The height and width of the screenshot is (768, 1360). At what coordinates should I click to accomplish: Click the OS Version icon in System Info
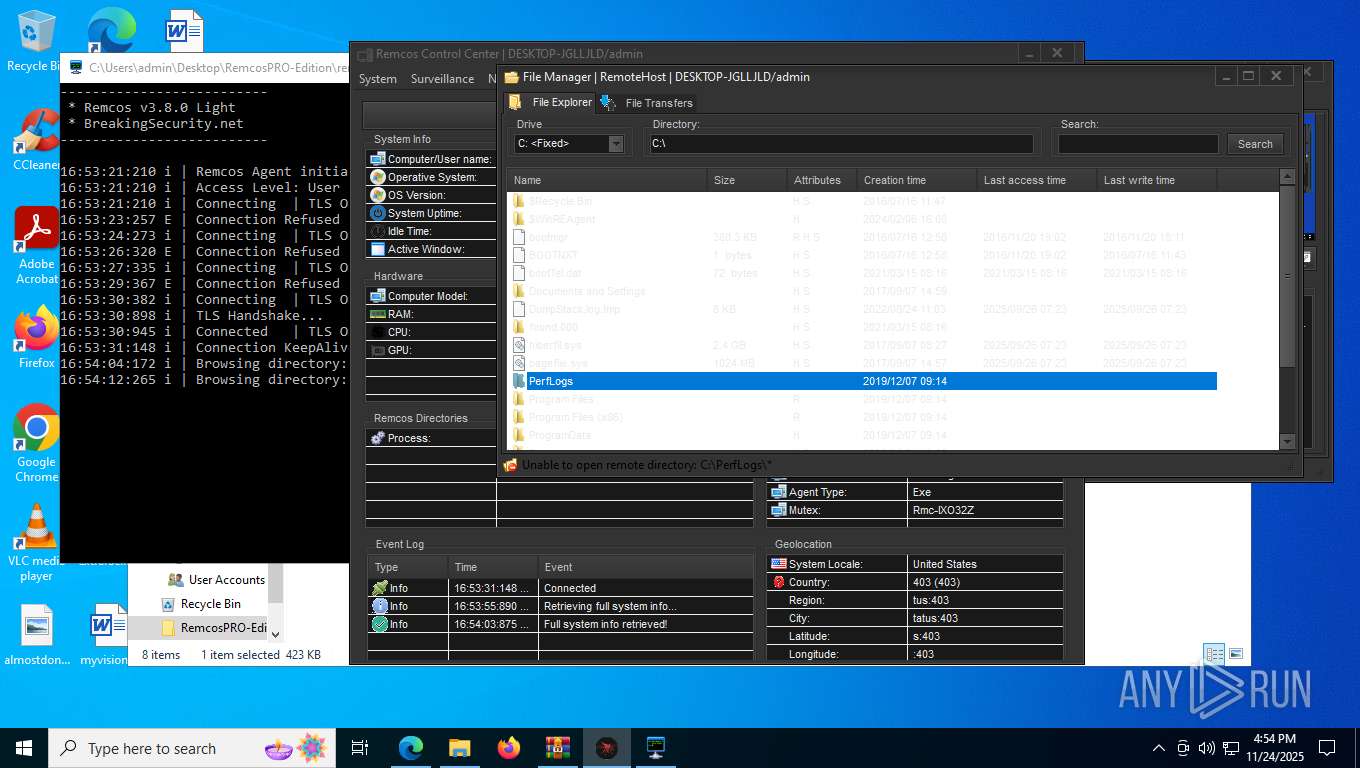tap(378, 195)
